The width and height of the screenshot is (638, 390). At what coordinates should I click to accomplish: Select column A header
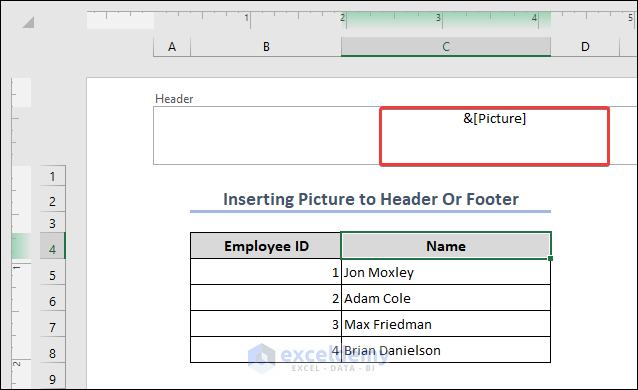[x=172, y=47]
